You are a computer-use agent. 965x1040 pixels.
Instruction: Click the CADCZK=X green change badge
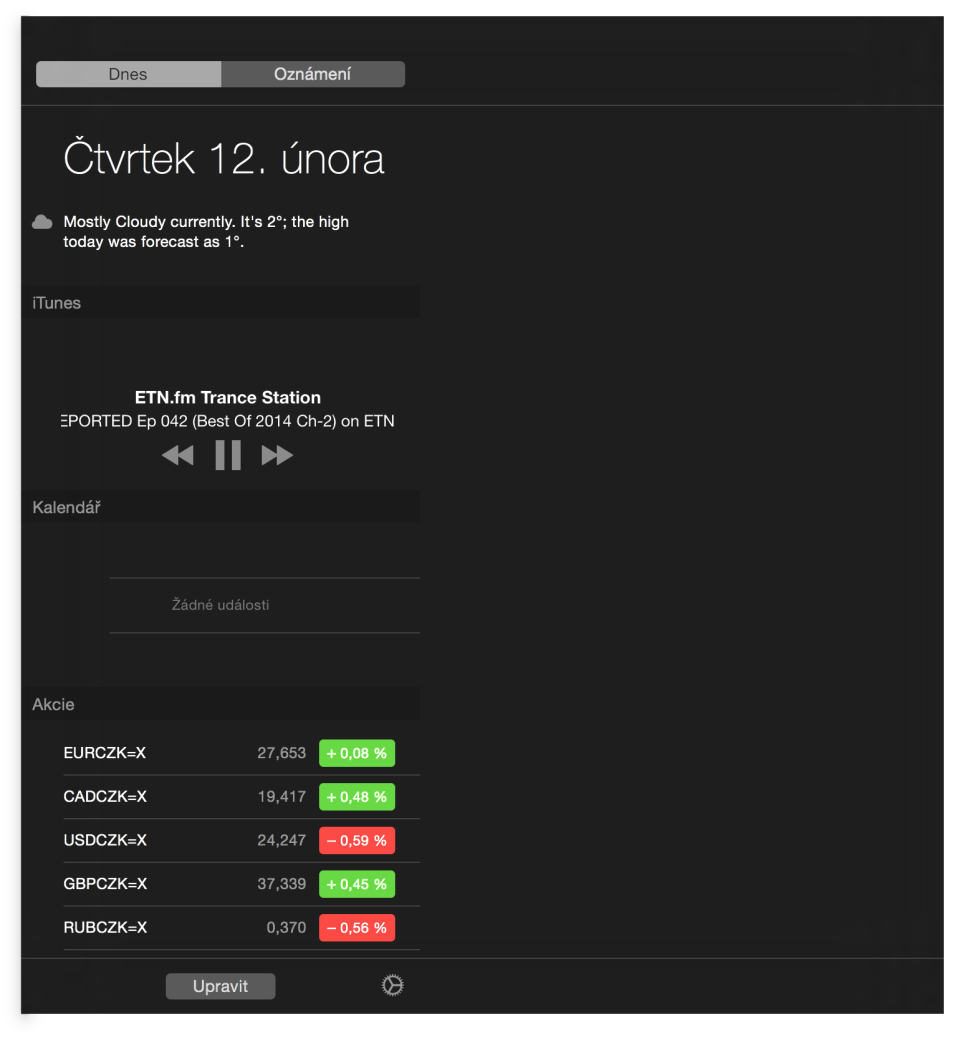pyautogui.click(x=356, y=796)
